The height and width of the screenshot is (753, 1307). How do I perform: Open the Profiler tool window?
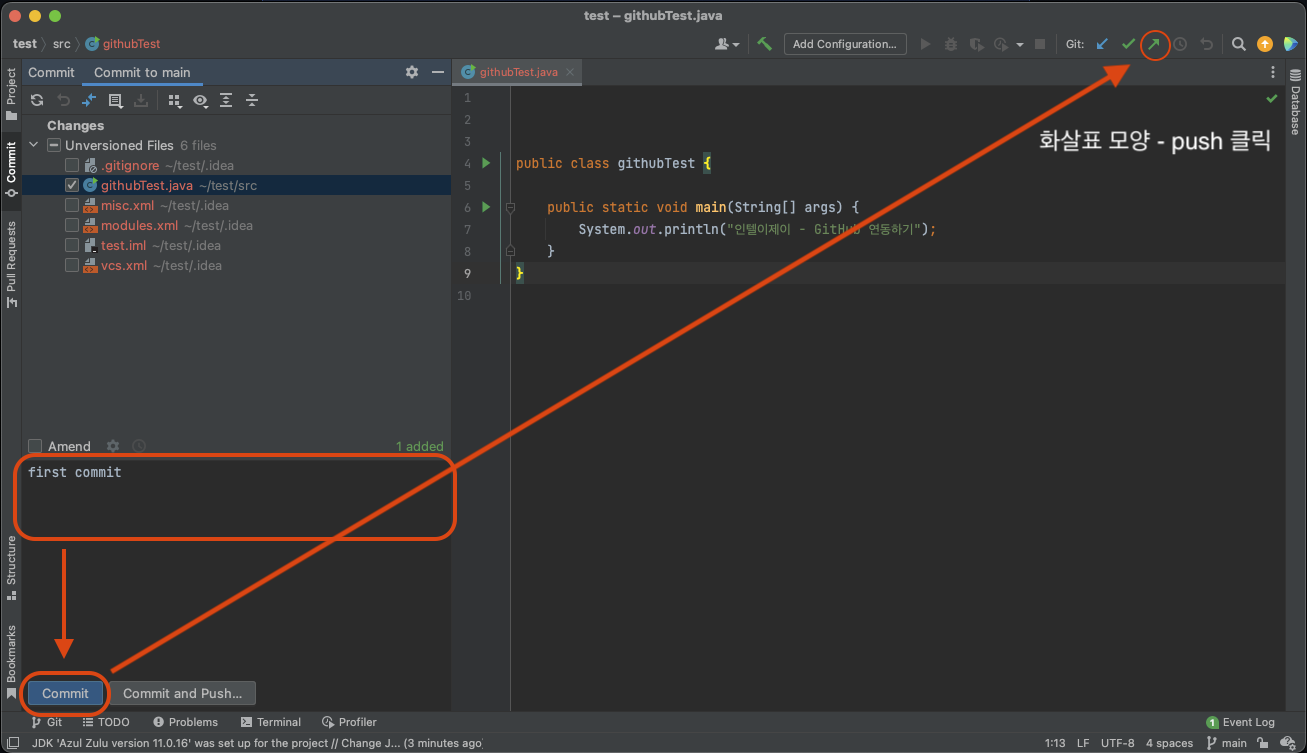point(350,722)
